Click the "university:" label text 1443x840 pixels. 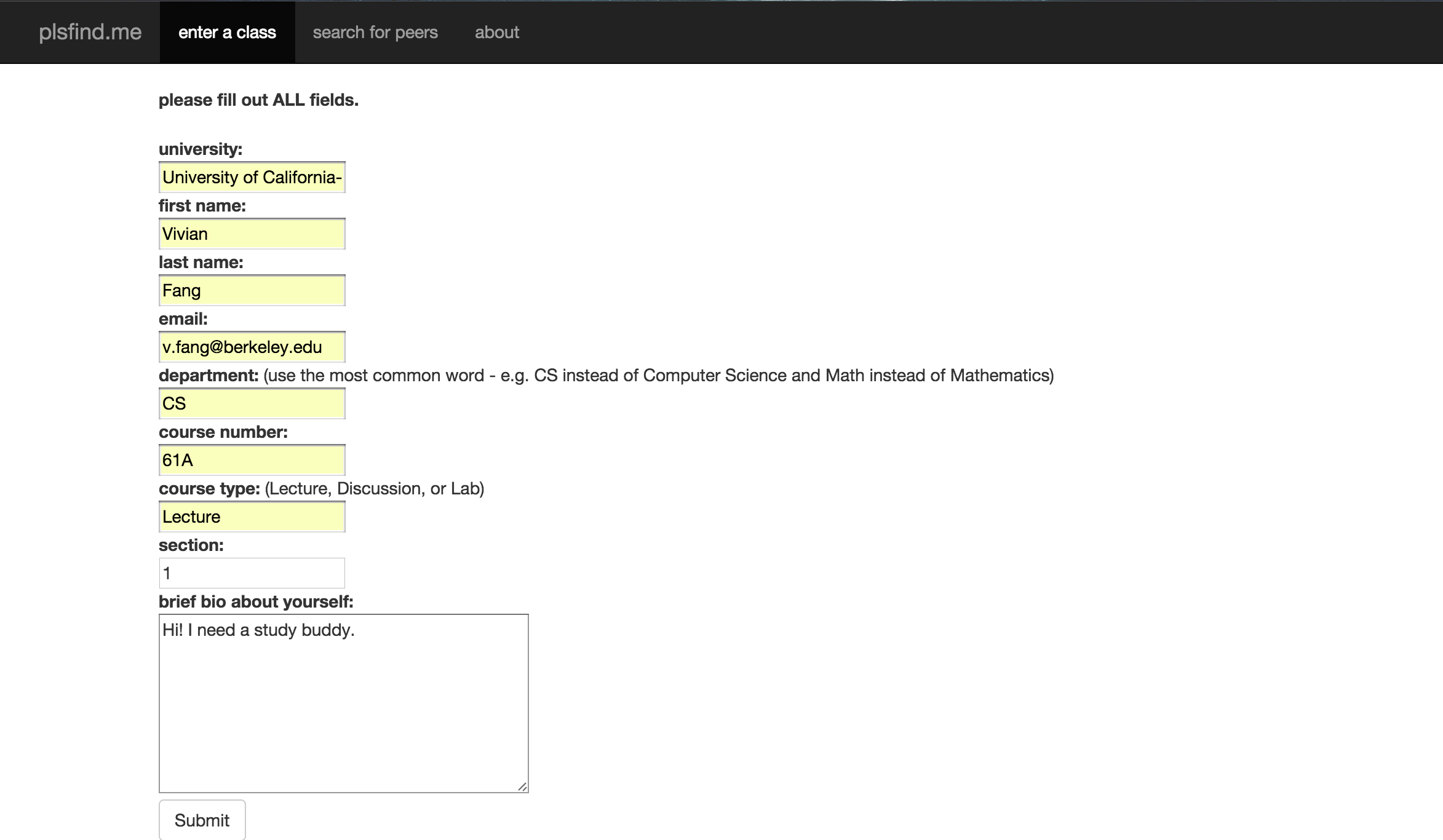[201, 149]
